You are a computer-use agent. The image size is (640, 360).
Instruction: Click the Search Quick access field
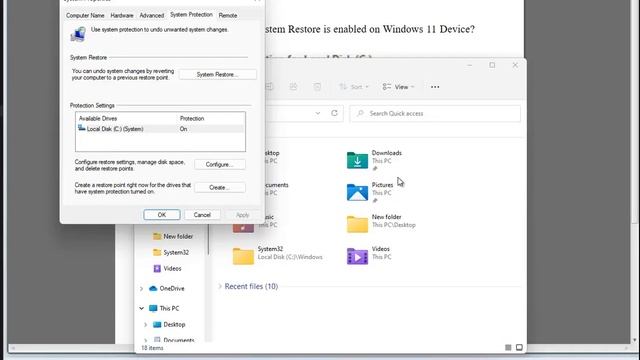[435, 113]
